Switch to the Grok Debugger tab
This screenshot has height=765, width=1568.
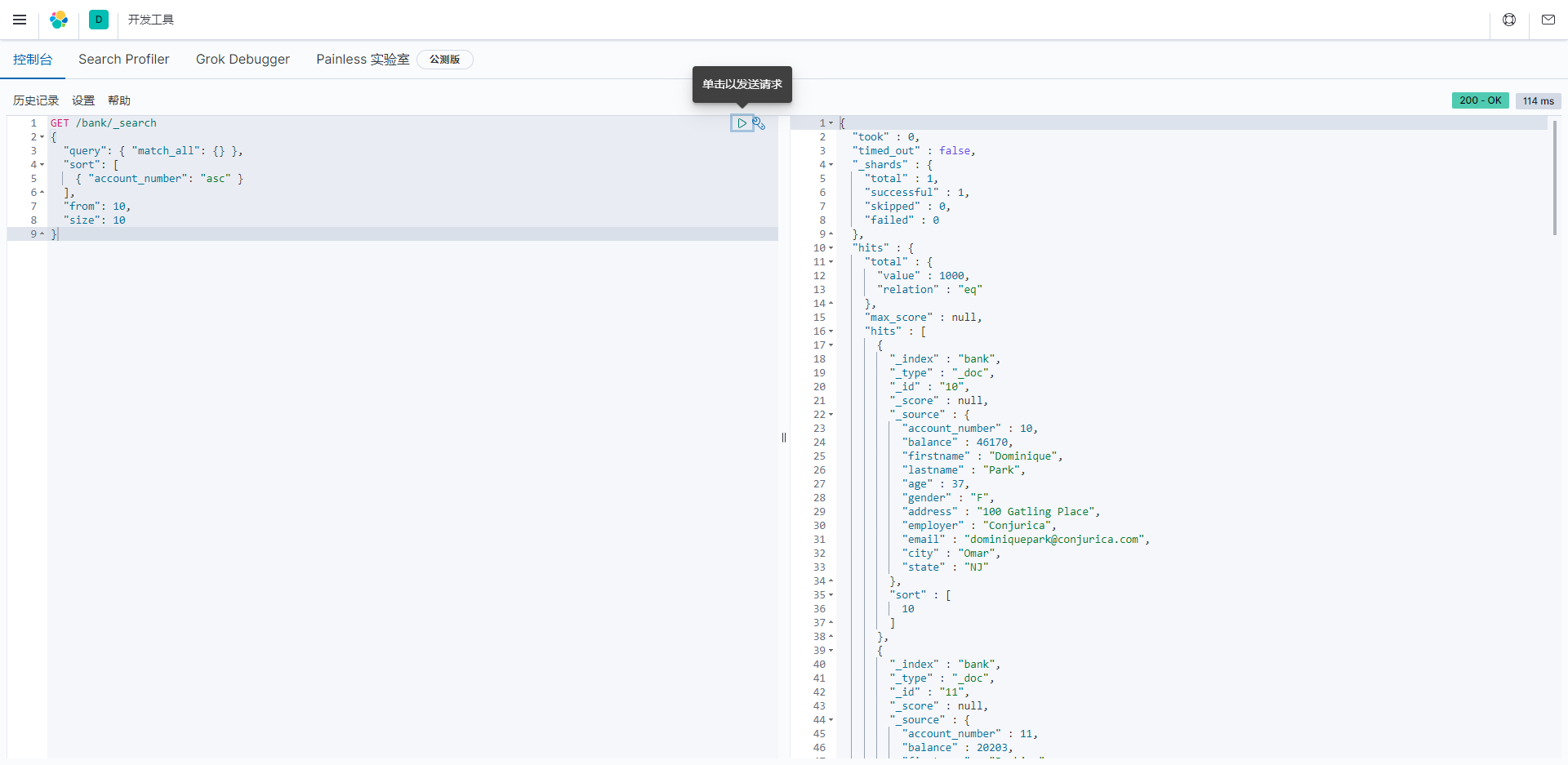(243, 60)
